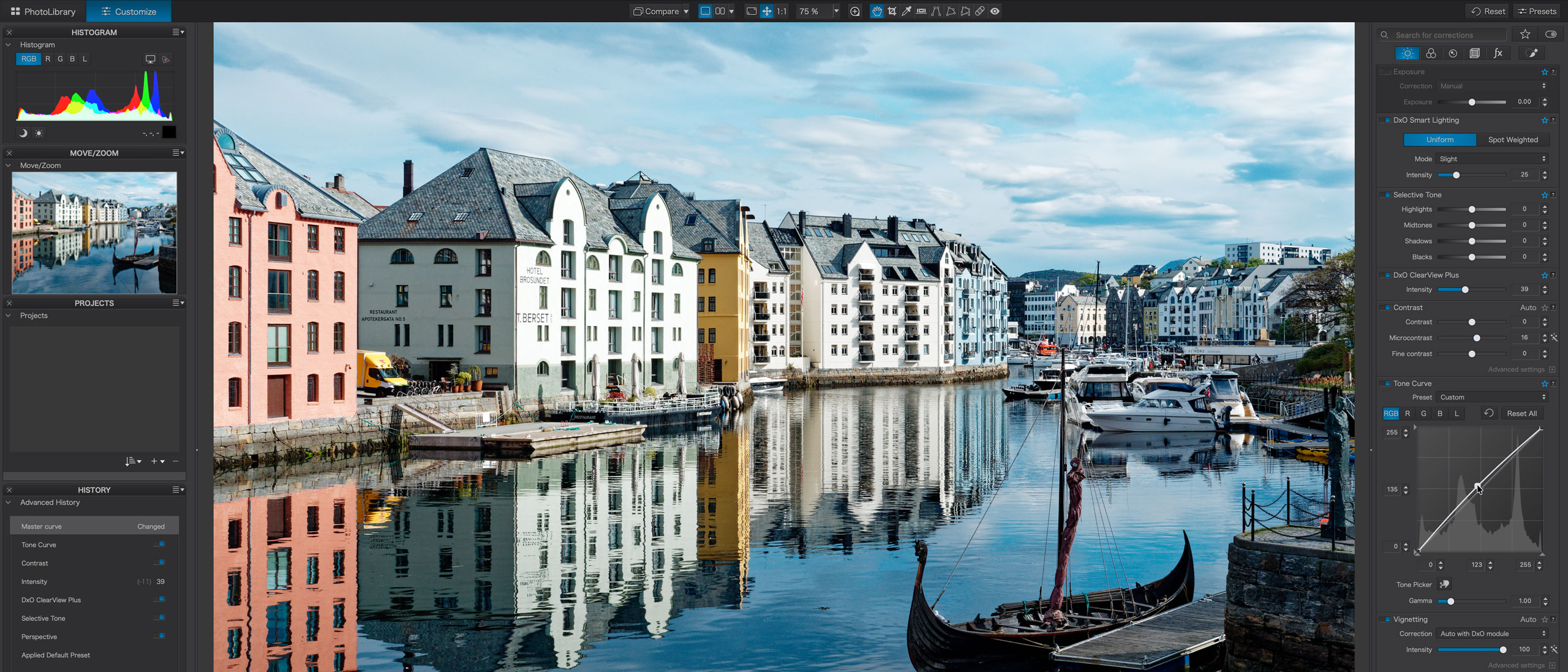Show only Red channel in Histogram
1568x672 pixels.
point(48,59)
